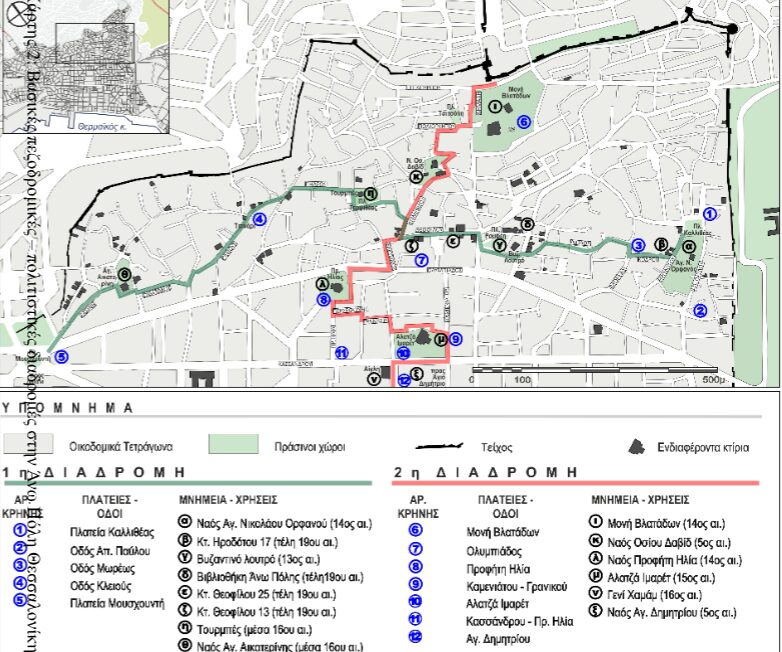782x652 pixels.
Task: Click the Πλατεία Καλλιθέας legend entry
Action: [x=110, y=532]
